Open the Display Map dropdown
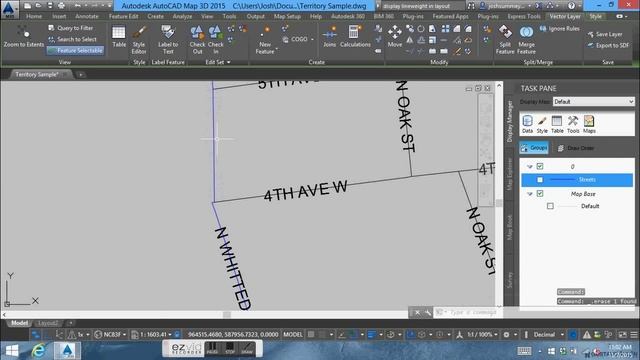640x360 pixels. [593, 102]
